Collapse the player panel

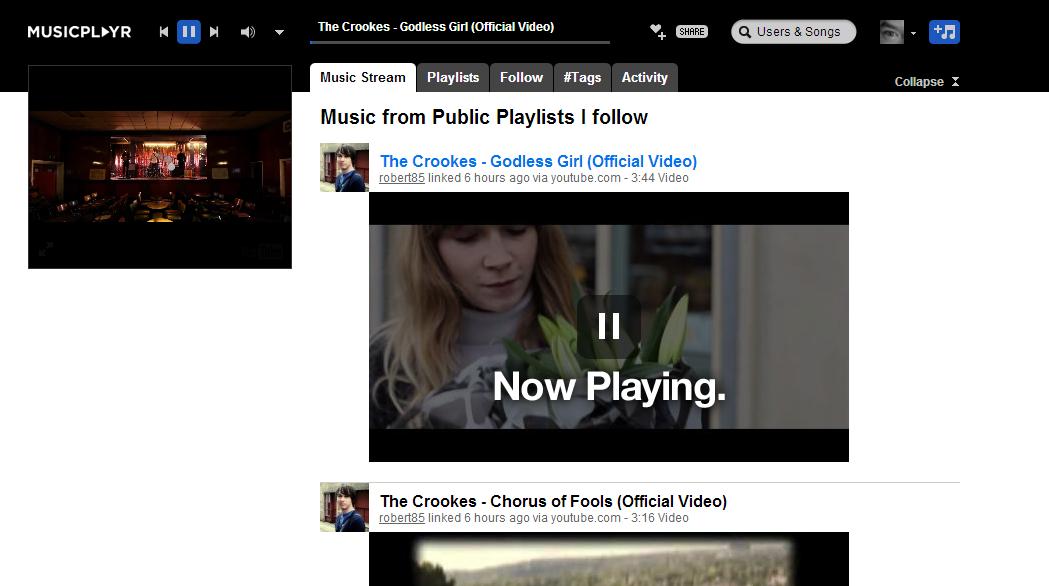pos(927,82)
